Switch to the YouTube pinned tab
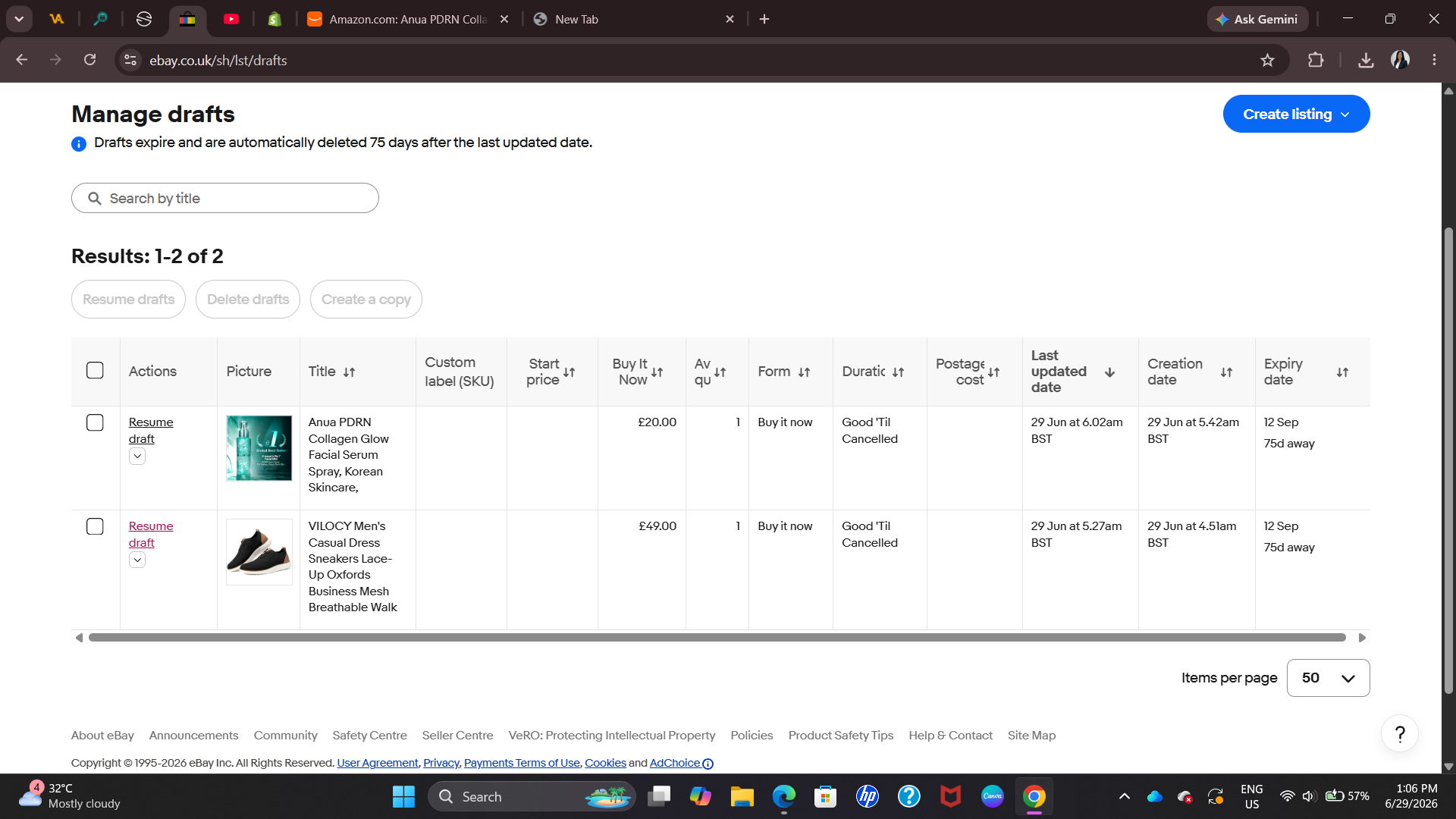The width and height of the screenshot is (1456, 819). click(231, 19)
